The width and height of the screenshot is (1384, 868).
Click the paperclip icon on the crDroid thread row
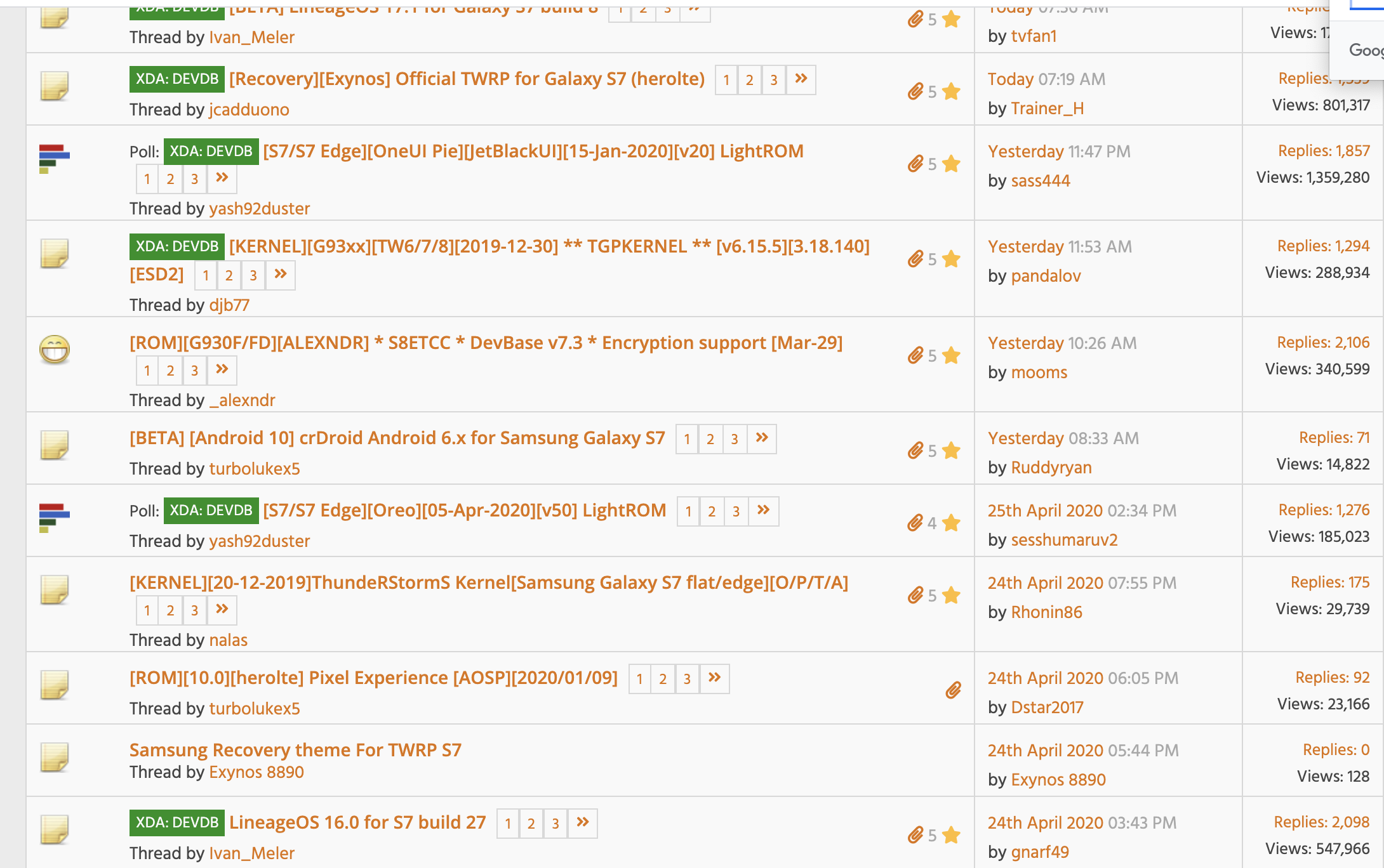coord(915,450)
